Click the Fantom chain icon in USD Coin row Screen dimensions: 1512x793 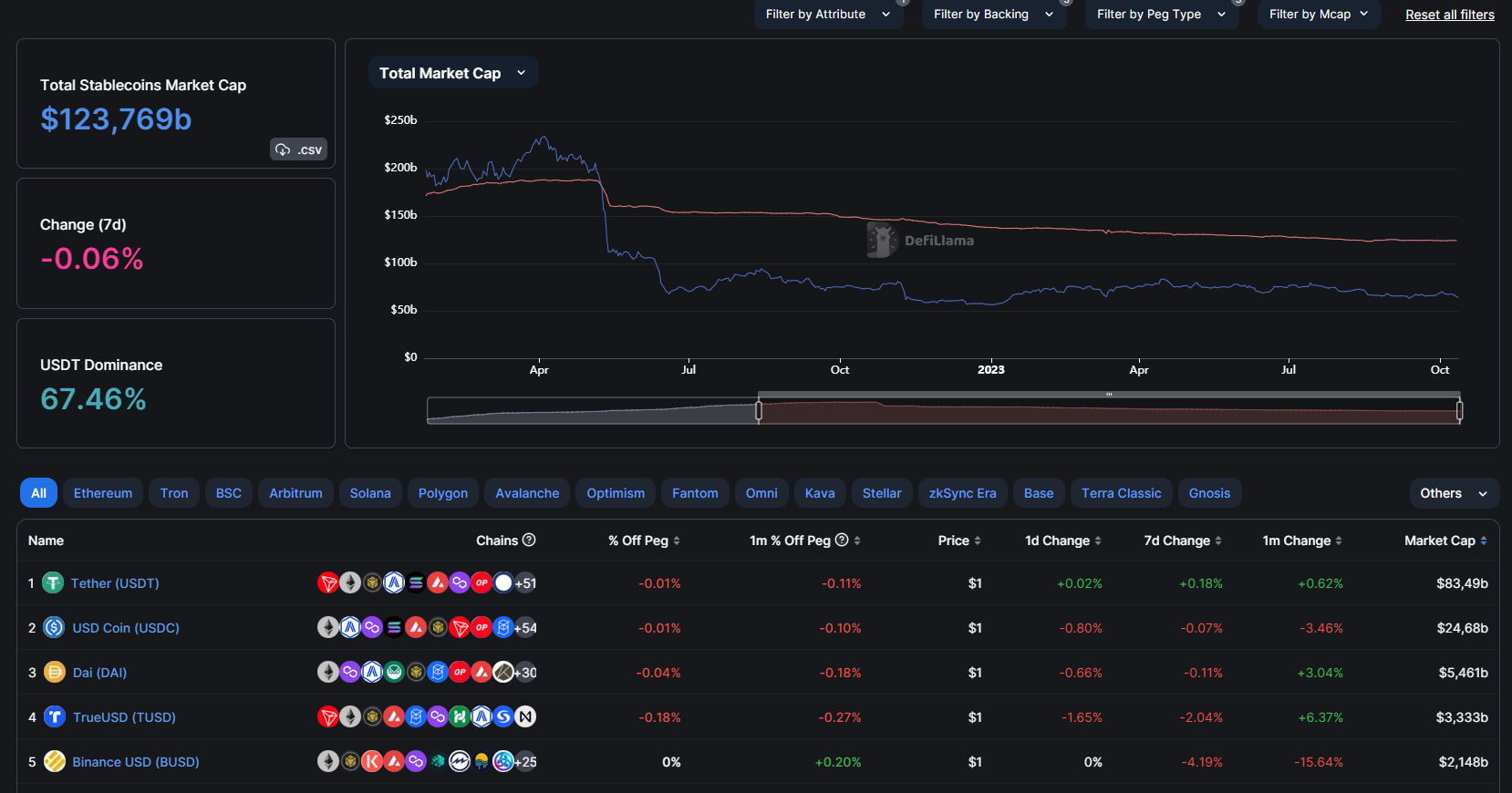pyautogui.click(x=503, y=628)
